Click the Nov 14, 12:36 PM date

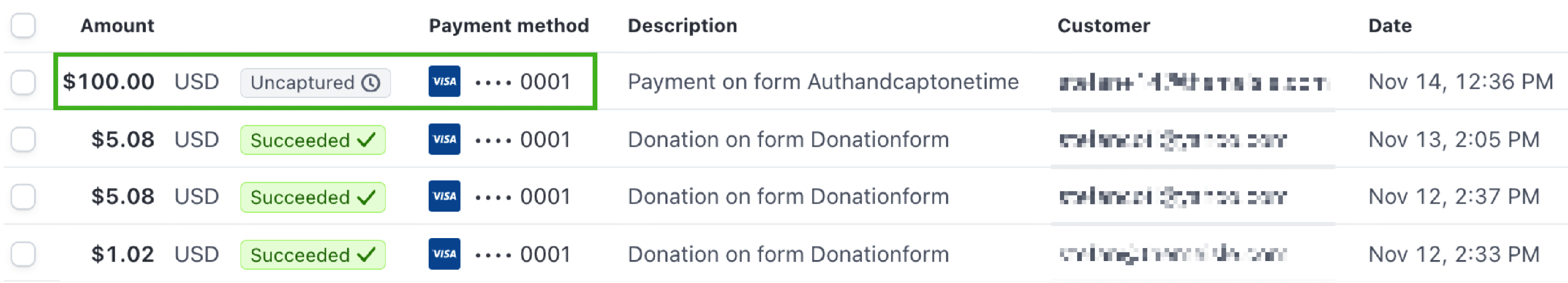pos(1460,81)
